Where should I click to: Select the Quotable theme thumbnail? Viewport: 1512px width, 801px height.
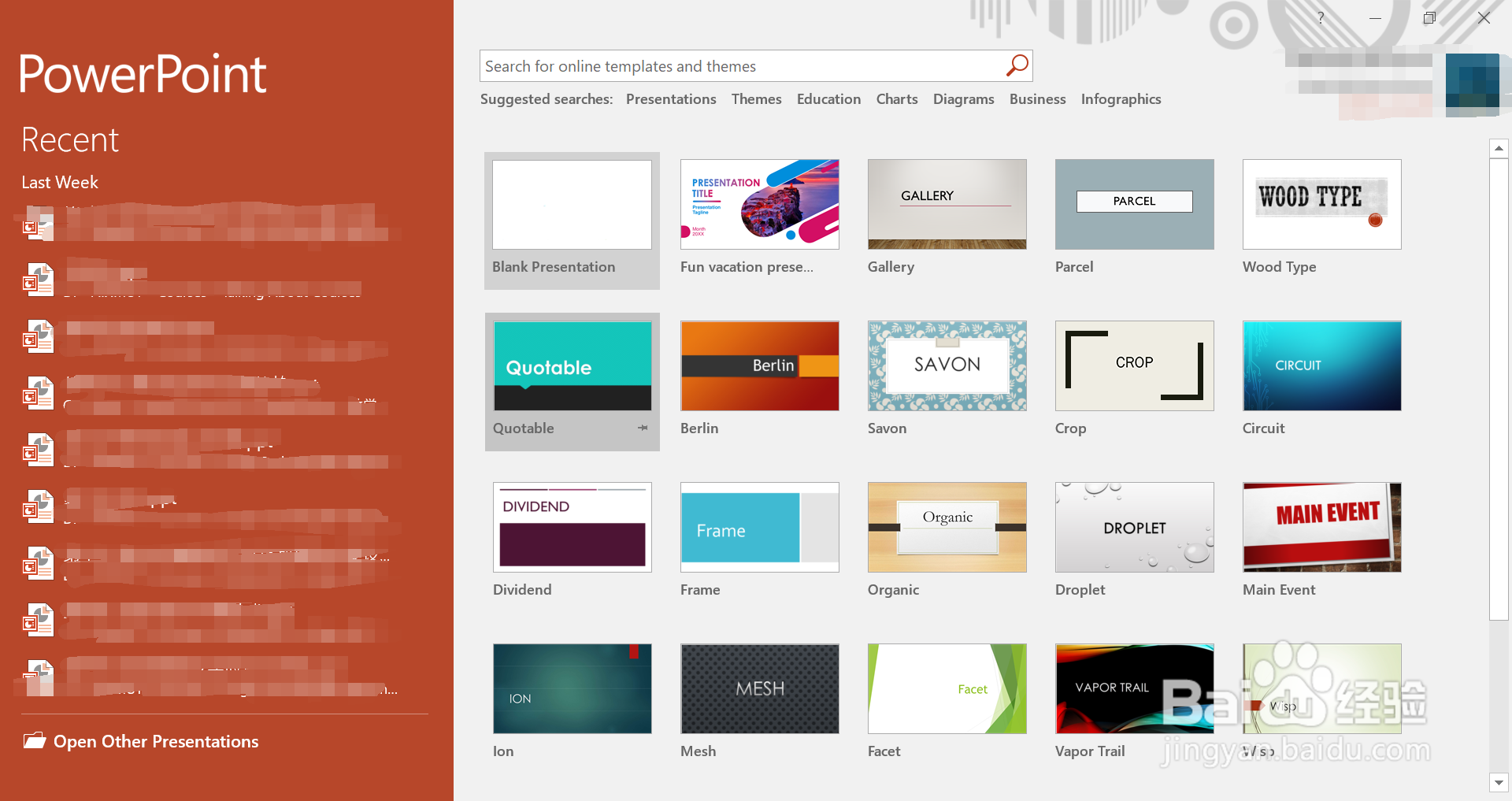(x=572, y=366)
